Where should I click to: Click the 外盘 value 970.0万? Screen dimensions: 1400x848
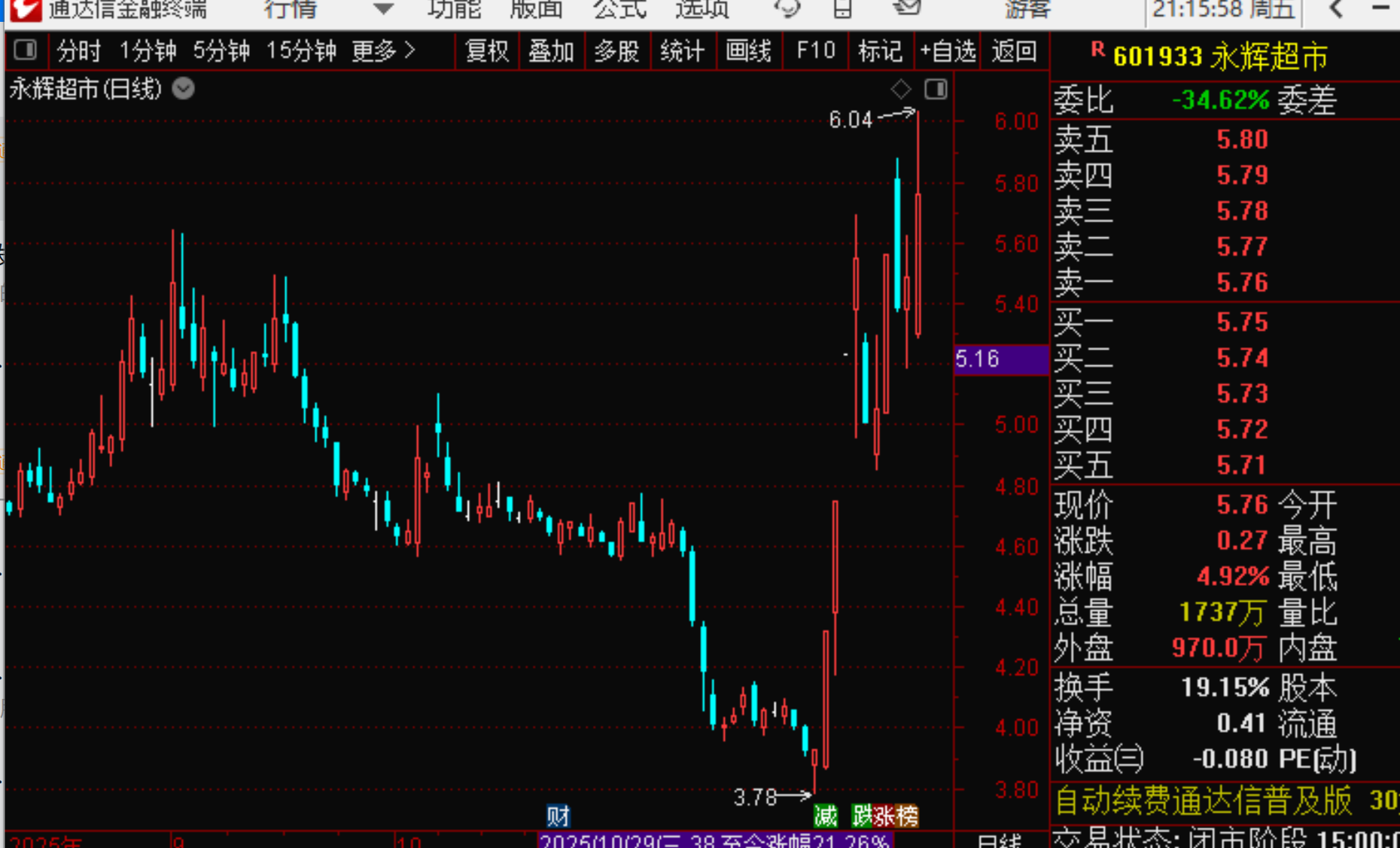click(1218, 648)
